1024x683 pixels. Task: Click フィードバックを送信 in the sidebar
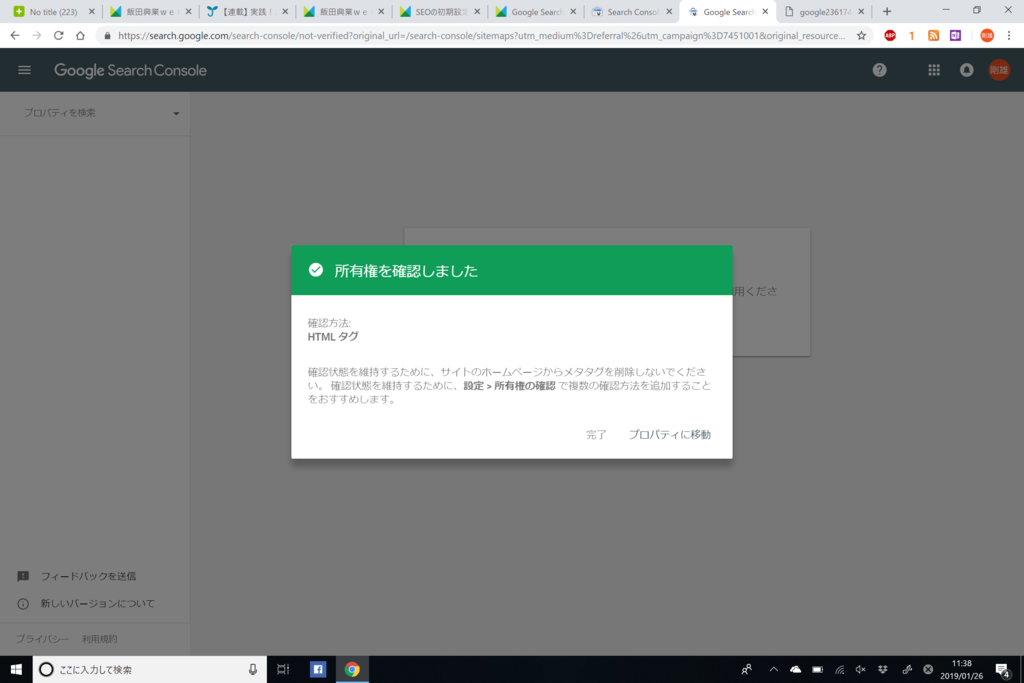88,576
